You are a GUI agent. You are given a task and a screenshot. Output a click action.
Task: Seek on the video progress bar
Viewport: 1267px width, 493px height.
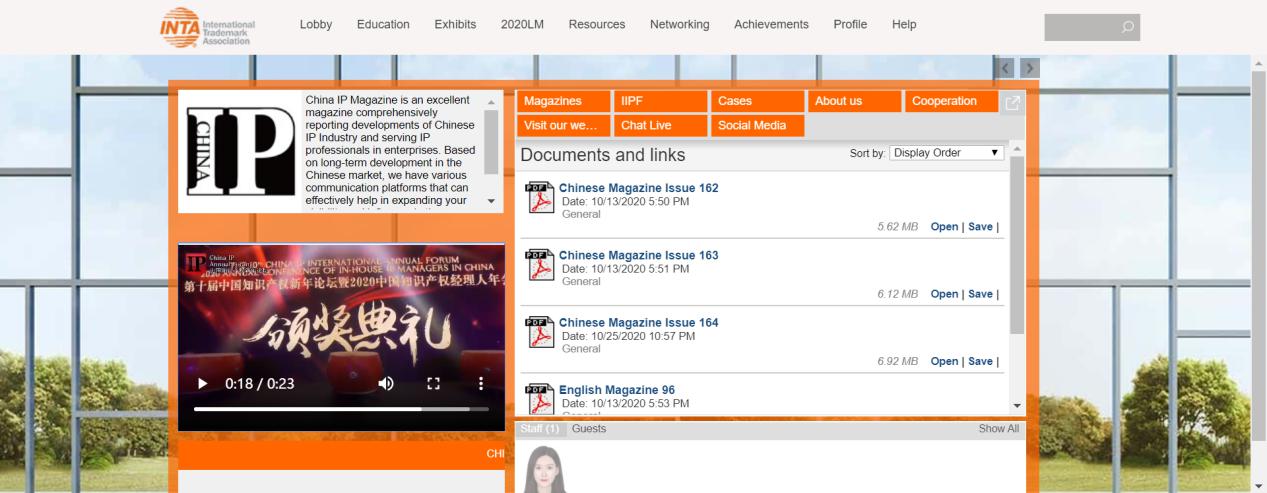click(x=341, y=409)
